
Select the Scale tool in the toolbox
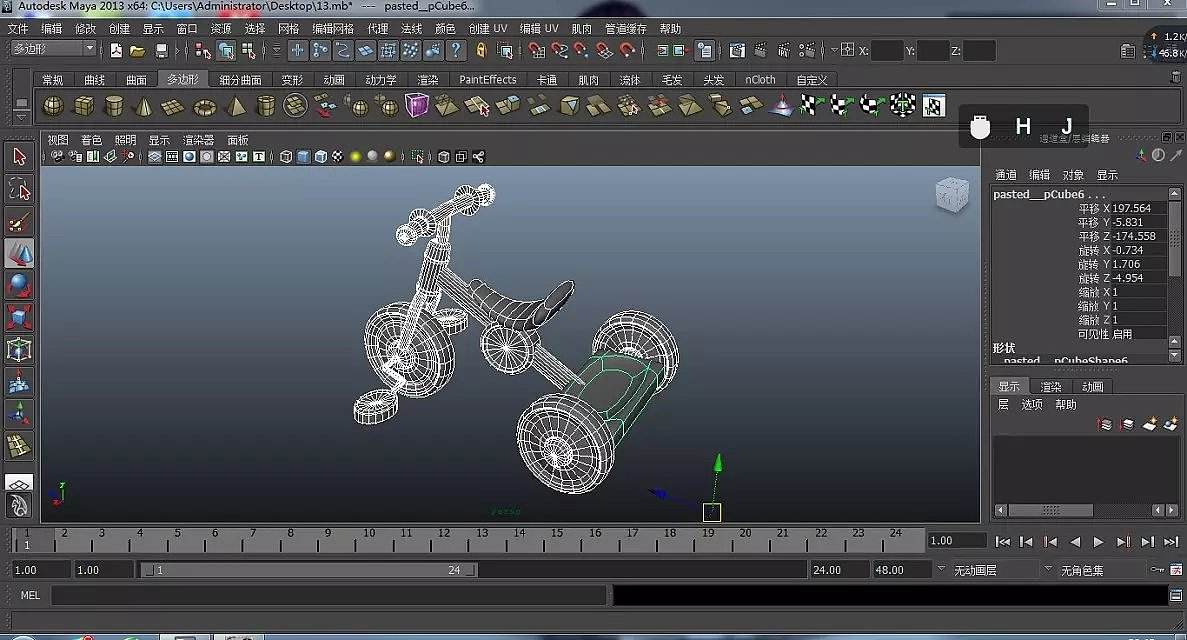[x=19, y=318]
